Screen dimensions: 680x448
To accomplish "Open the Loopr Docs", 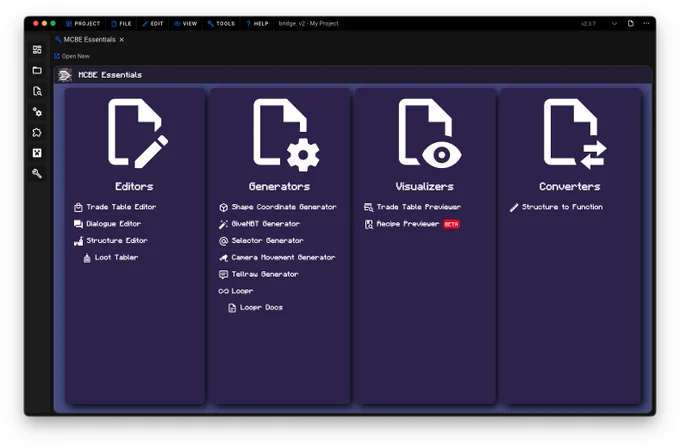I will (x=255, y=307).
